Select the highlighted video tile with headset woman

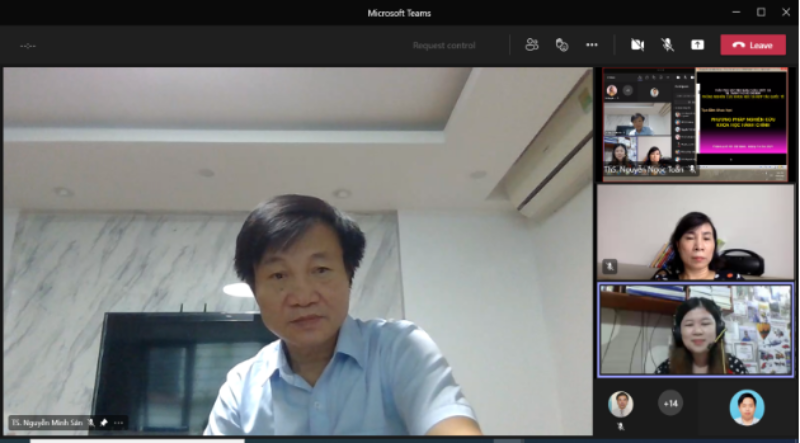(x=696, y=330)
